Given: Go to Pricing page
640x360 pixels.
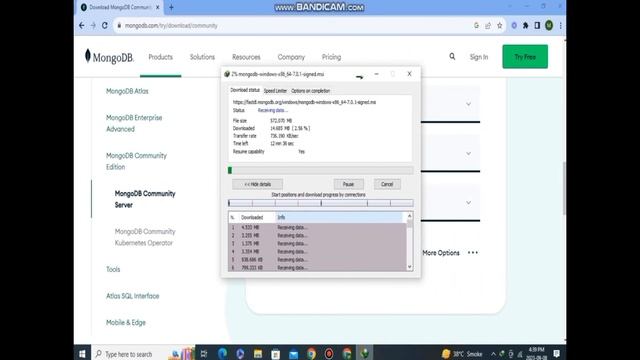Looking at the screenshot, I should [331, 57].
